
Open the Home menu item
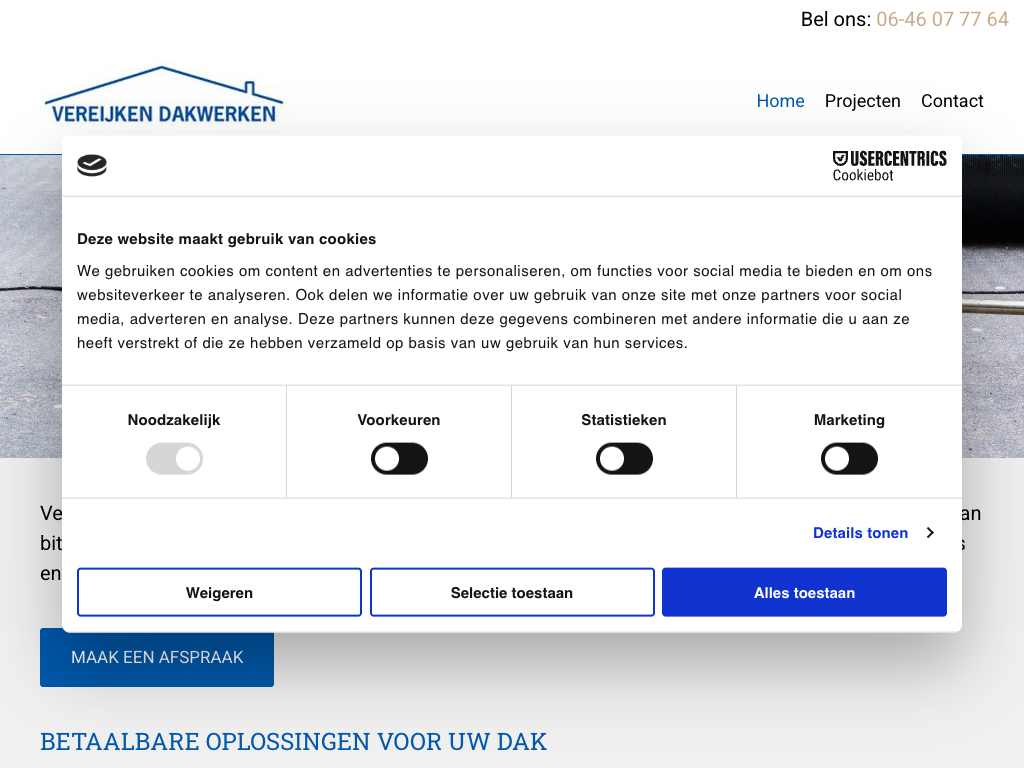tap(780, 101)
